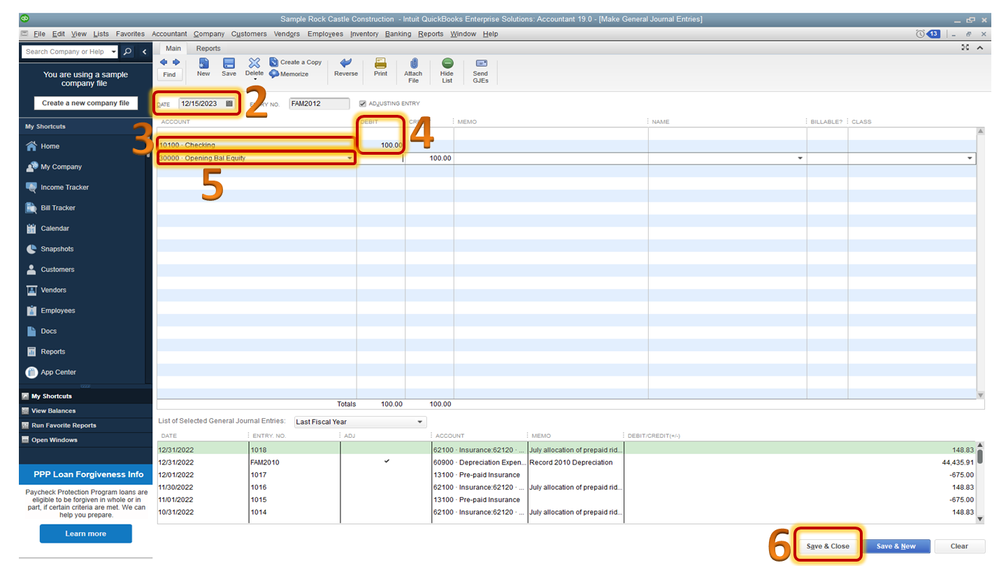Open the Opening Bal Equity account dropdown
Image resolution: width=999 pixels, height=566 pixels.
click(349, 158)
